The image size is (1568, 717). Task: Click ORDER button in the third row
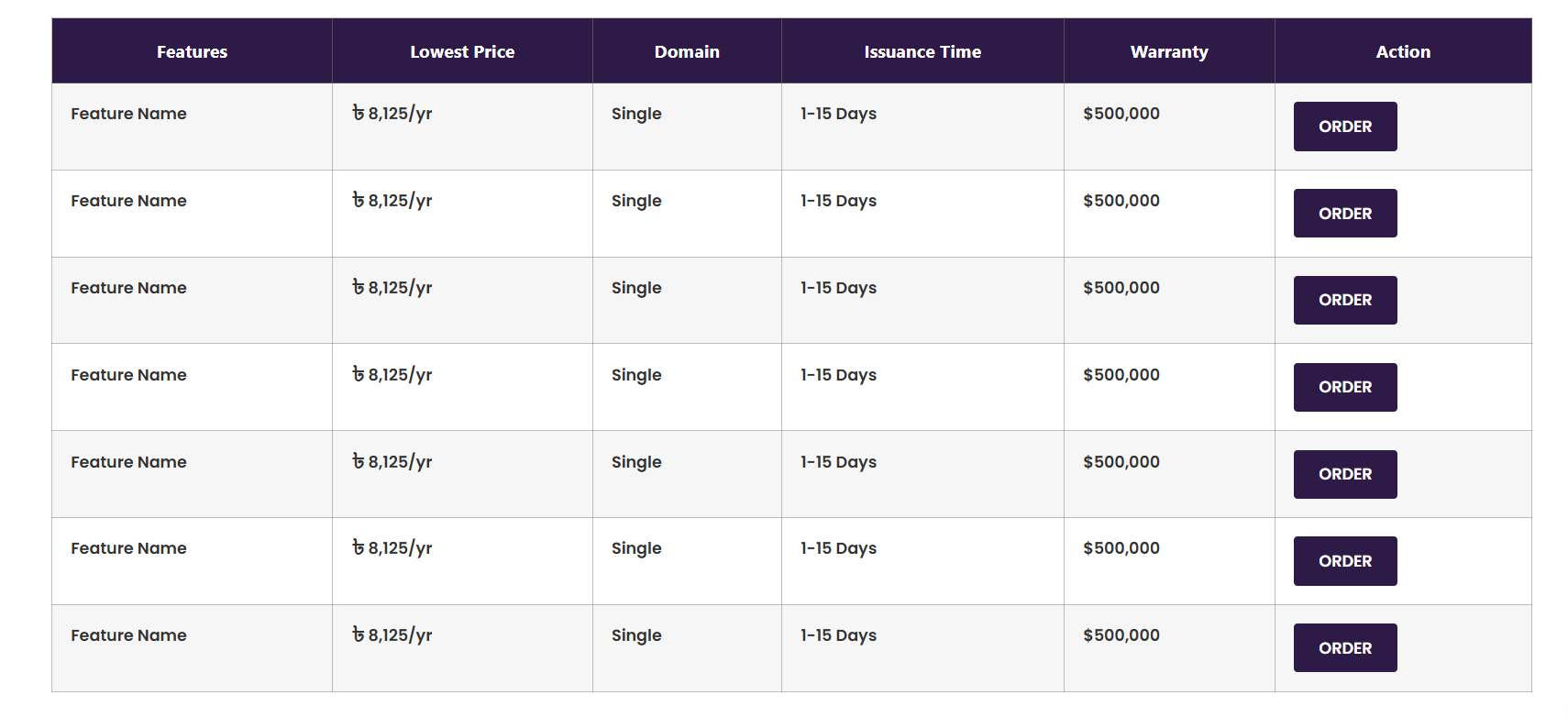(x=1344, y=300)
